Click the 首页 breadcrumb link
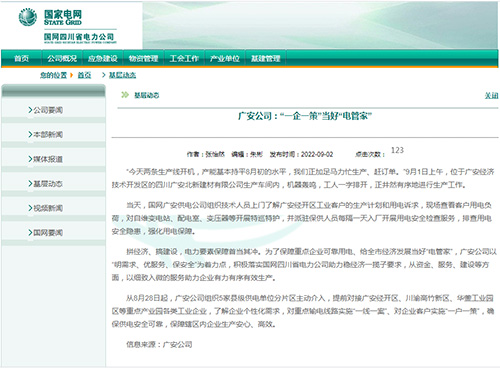The width and height of the screenshot is (500, 370). click(x=84, y=75)
